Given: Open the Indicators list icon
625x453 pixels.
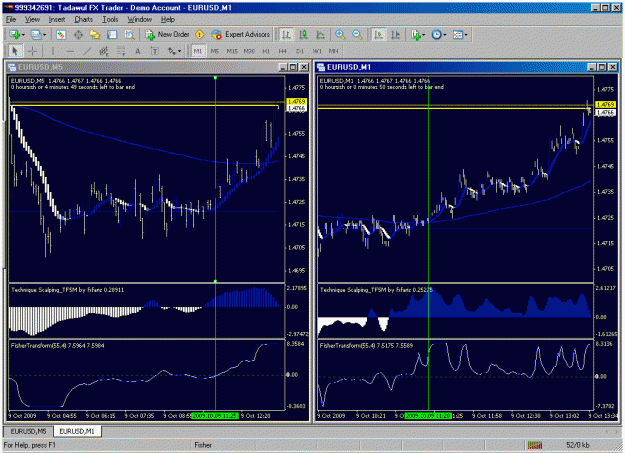Looking at the screenshot, I should click(x=416, y=35).
